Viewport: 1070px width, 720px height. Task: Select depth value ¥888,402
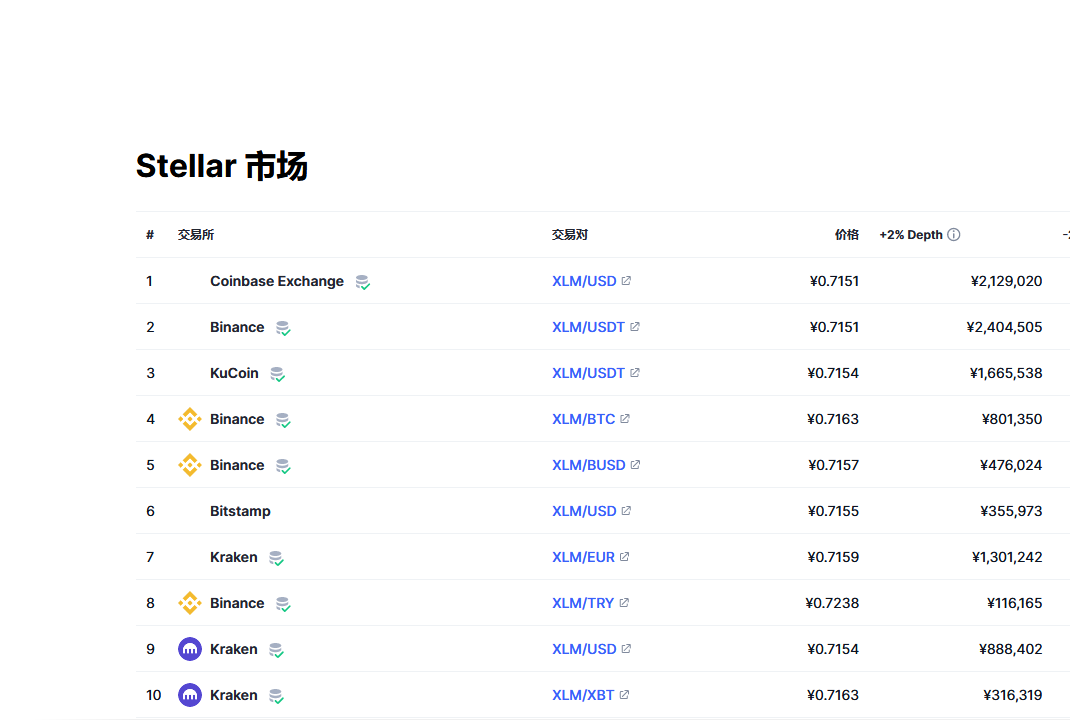click(x=1011, y=649)
